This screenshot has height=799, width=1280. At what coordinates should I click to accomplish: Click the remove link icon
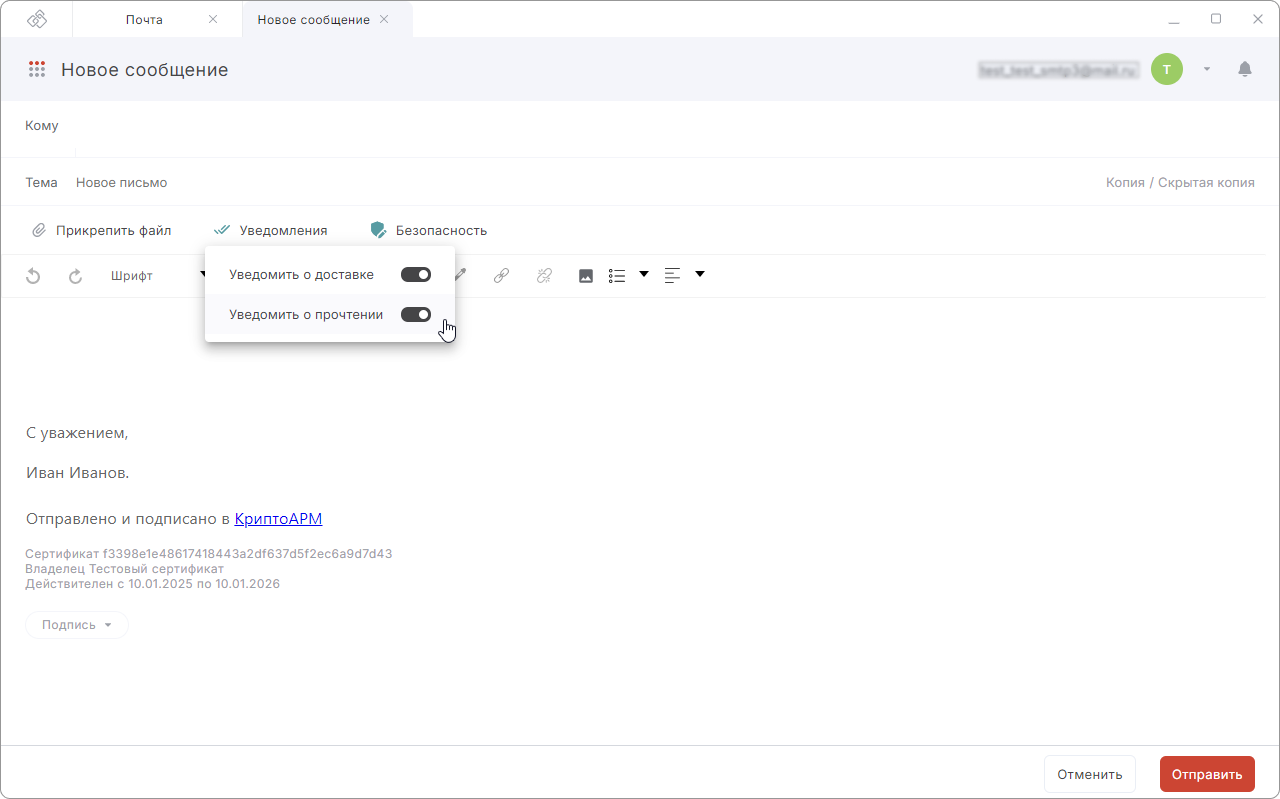[x=544, y=276]
